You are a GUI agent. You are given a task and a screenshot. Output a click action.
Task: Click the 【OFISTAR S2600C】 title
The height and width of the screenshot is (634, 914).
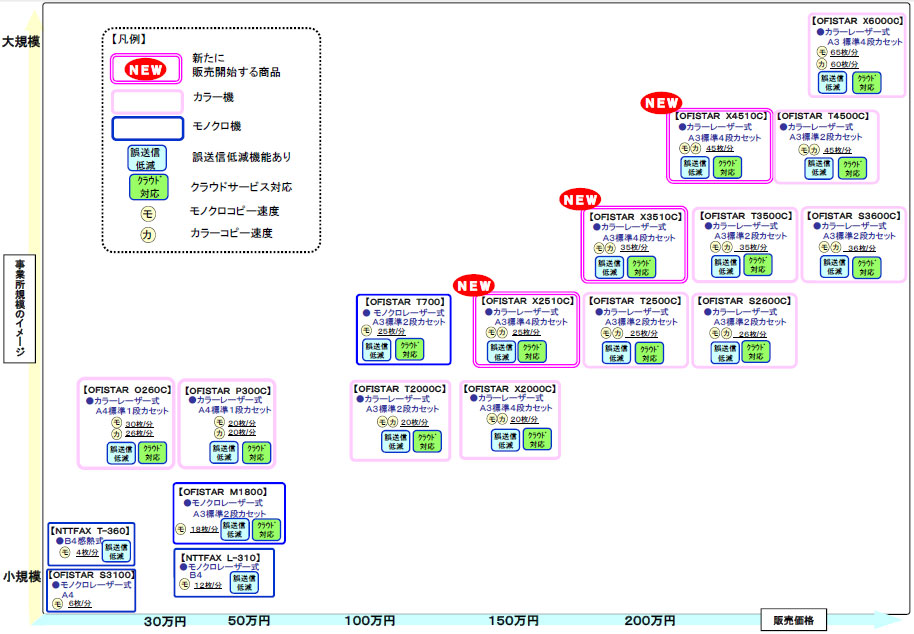point(744,301)
